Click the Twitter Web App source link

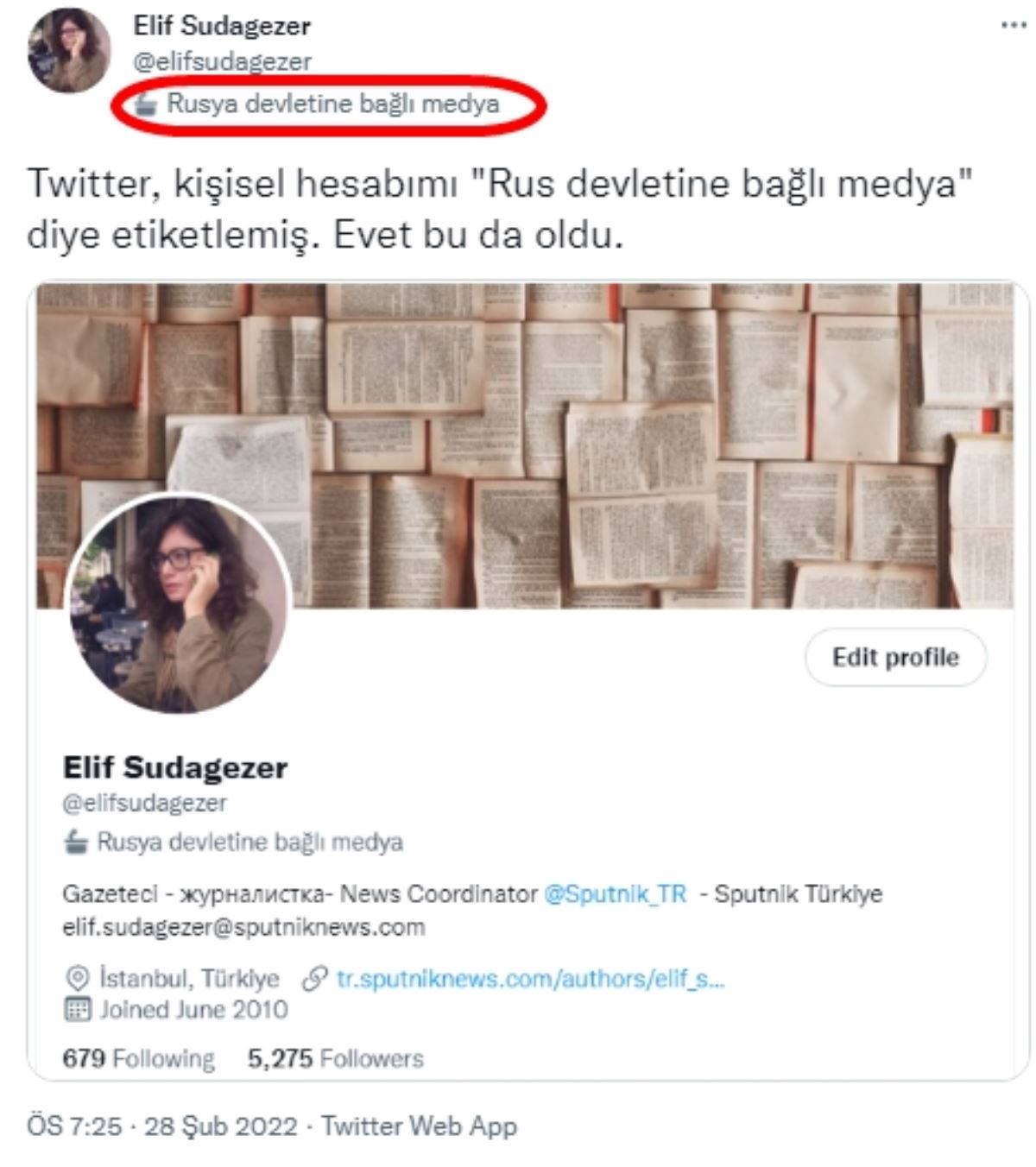pyautogui.click(x=419, y=1126)
